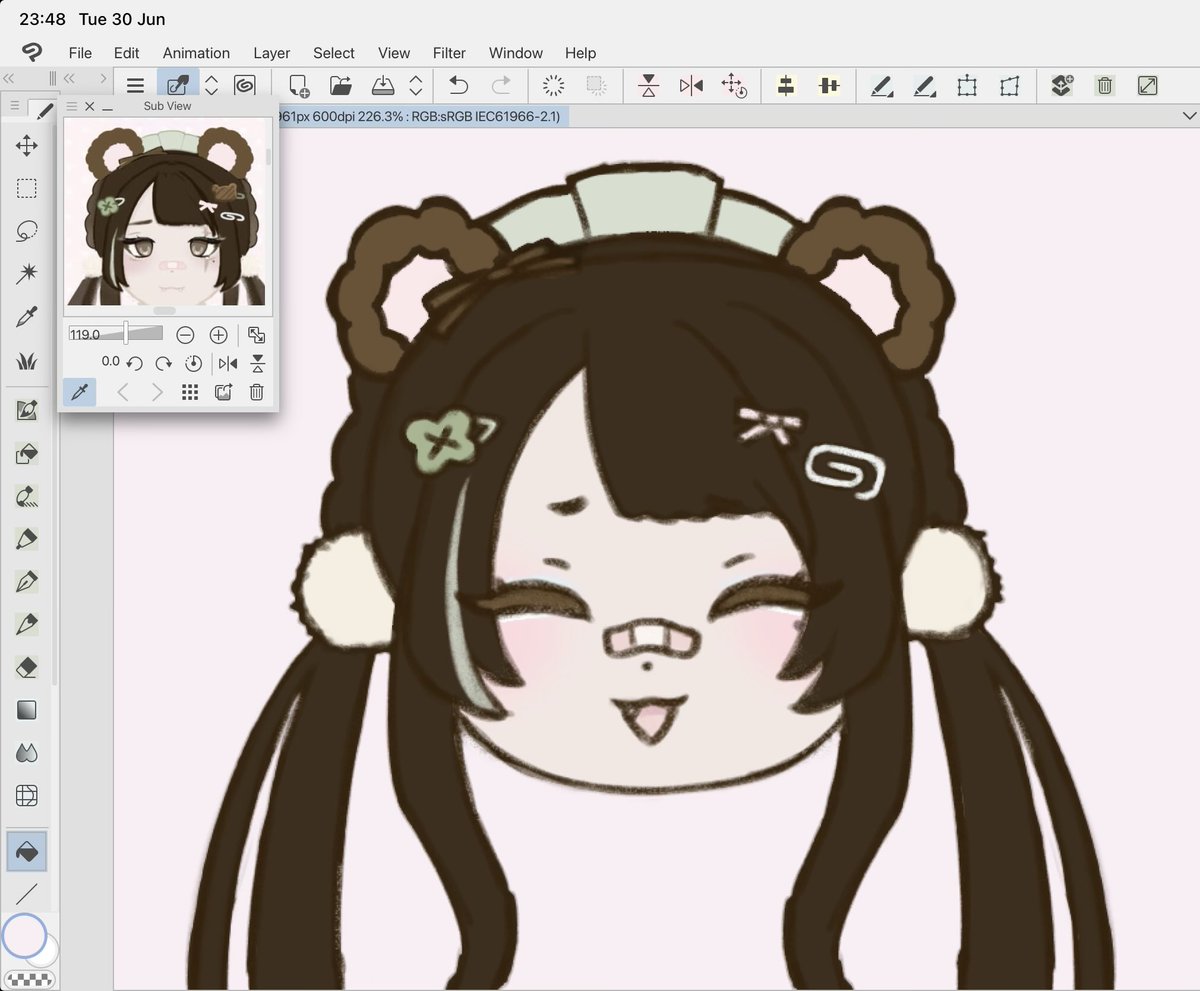Flip canvas horizontally from command bar

[691, 86]
